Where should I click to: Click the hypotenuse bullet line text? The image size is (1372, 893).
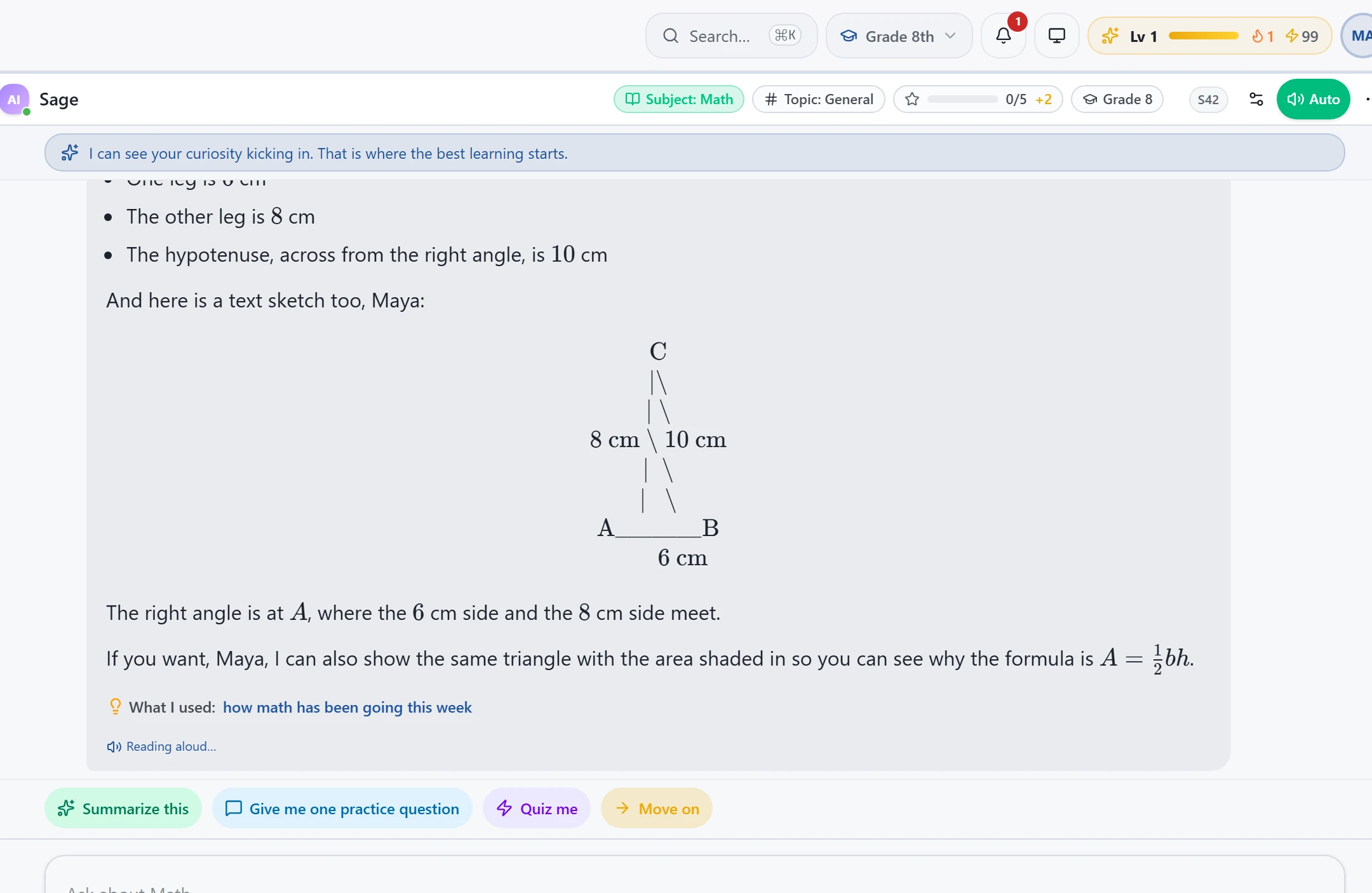[x=367, y=255]
